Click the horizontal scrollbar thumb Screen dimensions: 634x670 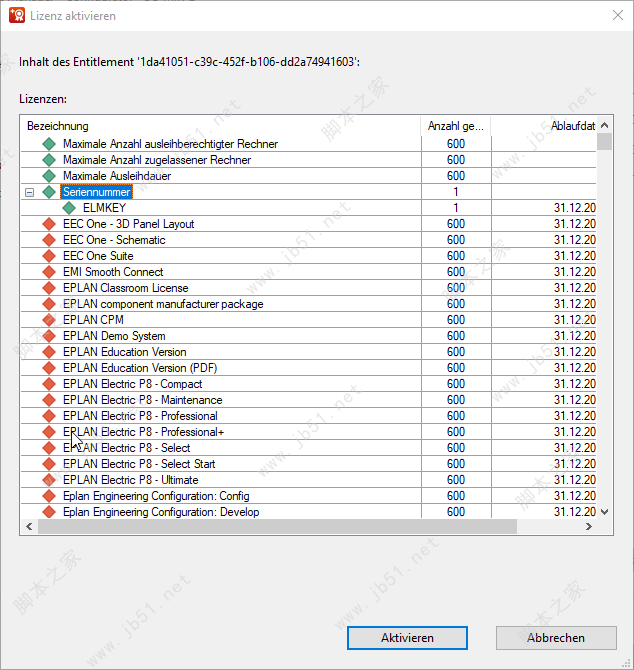tap(277, 526)
